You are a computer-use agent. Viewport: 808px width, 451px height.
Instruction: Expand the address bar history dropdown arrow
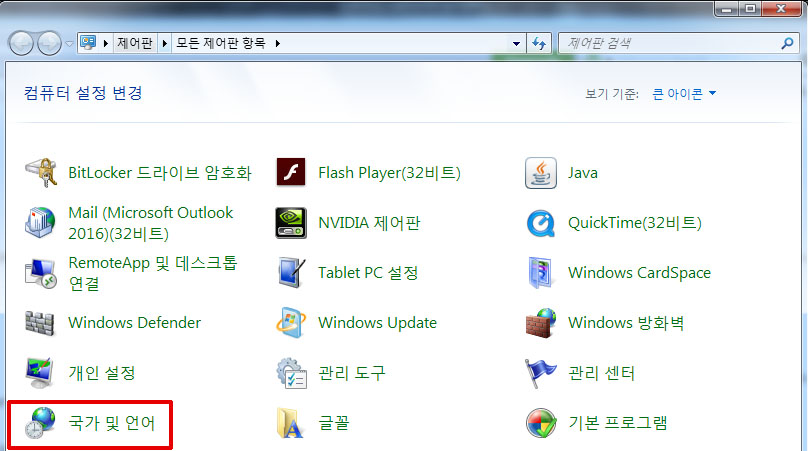coord(516,44)
